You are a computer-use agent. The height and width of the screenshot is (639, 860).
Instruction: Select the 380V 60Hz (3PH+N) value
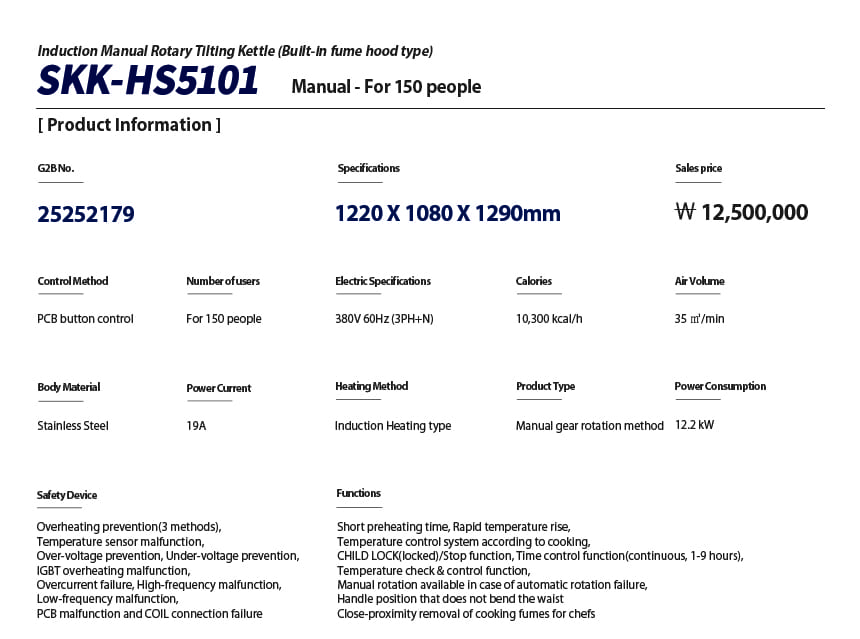[384, 319]
